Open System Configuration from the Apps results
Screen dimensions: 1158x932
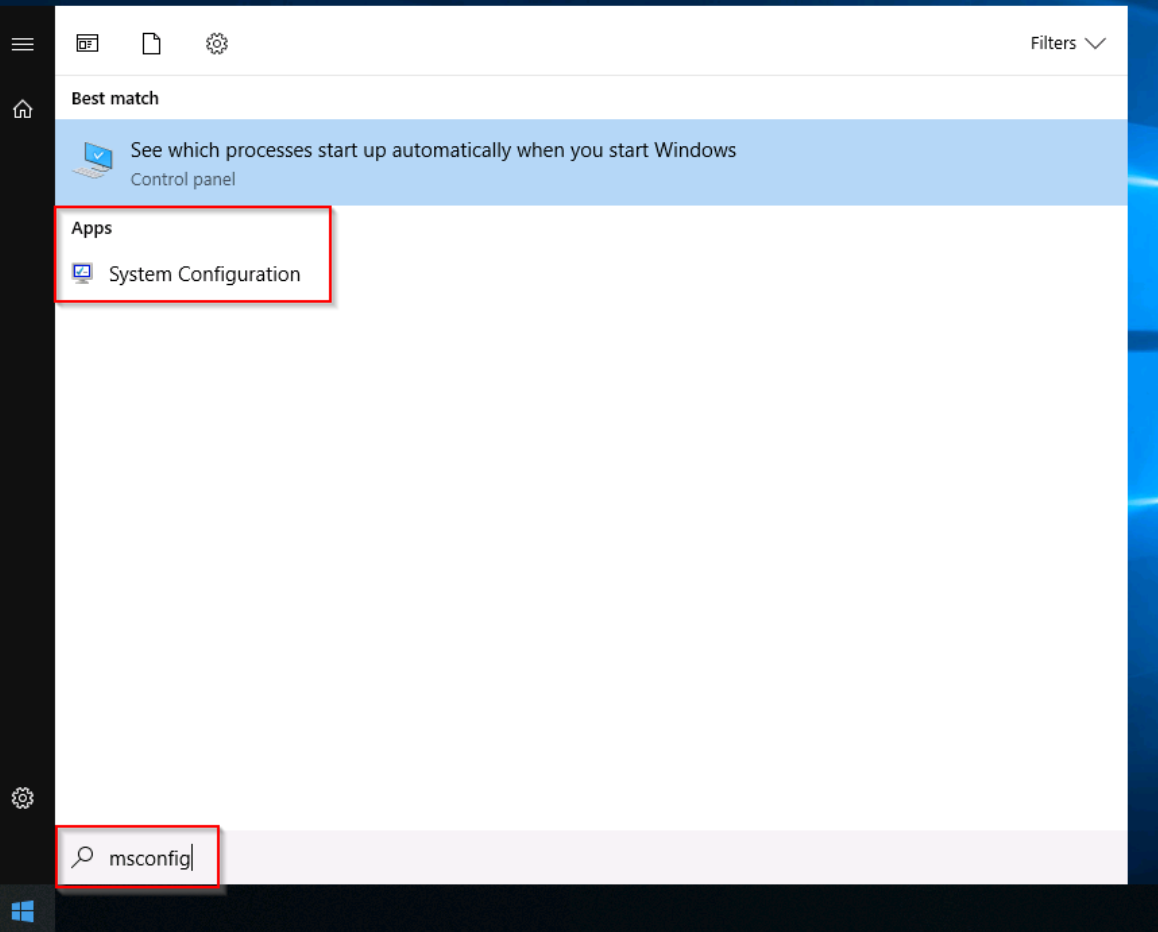point(204,274)
